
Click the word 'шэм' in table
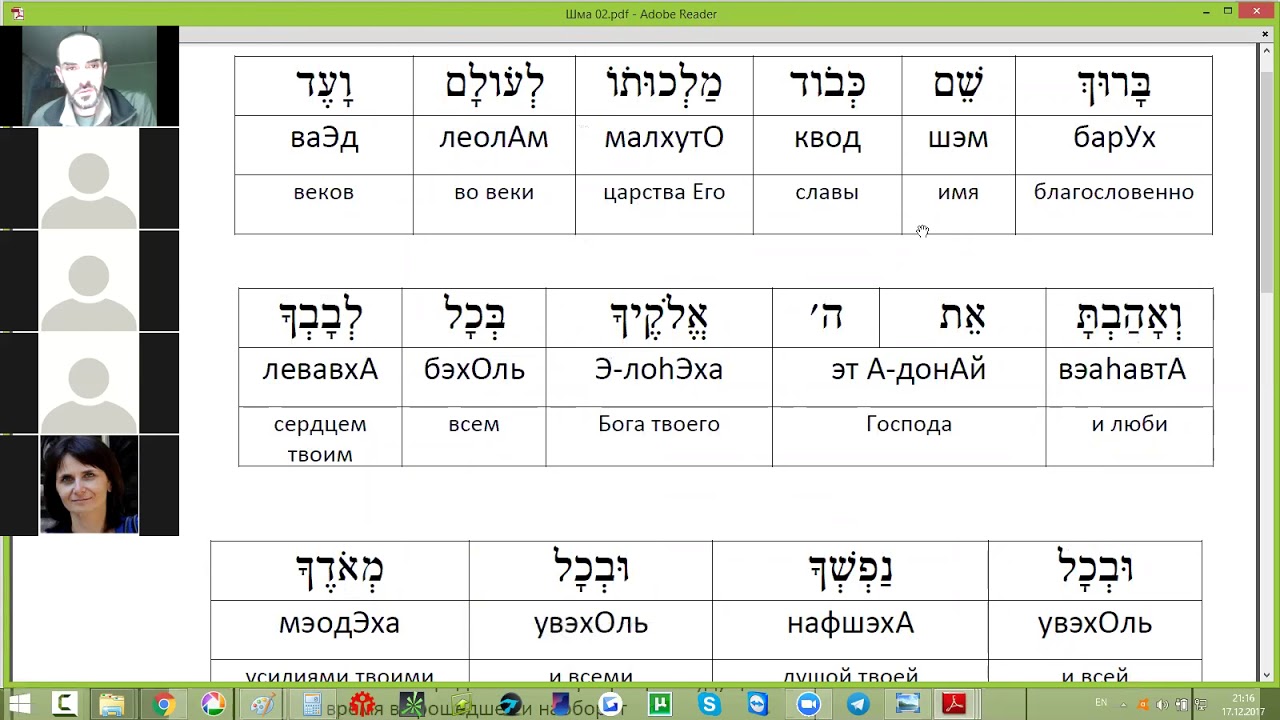tap(958, 137)
